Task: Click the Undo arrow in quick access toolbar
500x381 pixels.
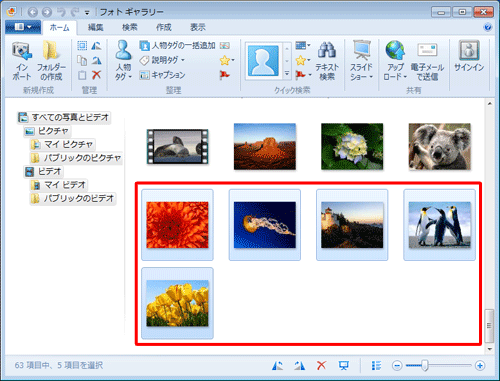Action: pyautogui.click(x=61, y=12)
